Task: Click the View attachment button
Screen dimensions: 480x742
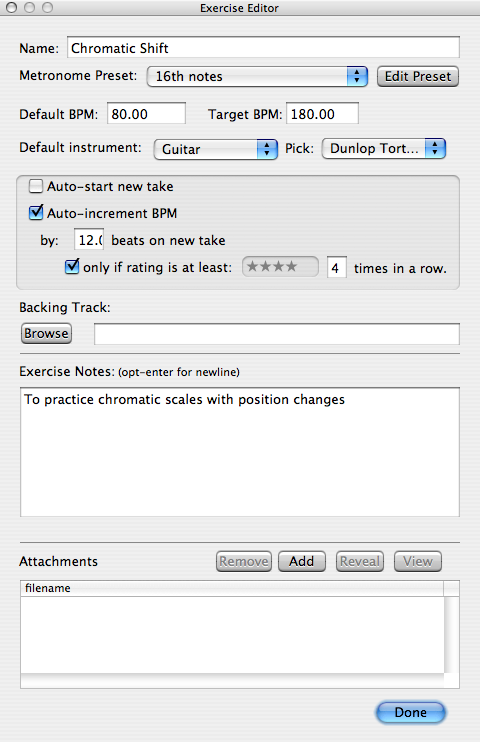Action: click(x=418, y=561)
